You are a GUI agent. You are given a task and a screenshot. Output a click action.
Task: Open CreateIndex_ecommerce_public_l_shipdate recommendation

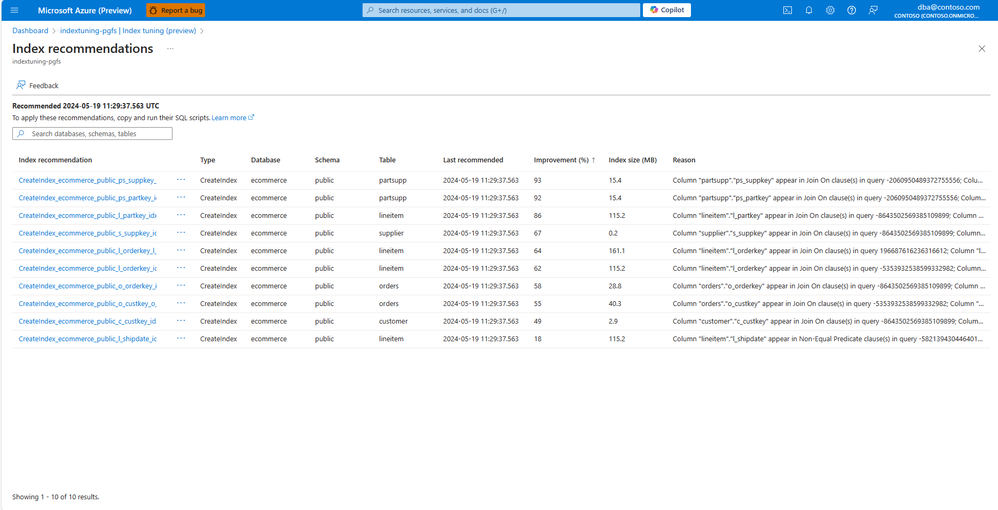point(87,339)
